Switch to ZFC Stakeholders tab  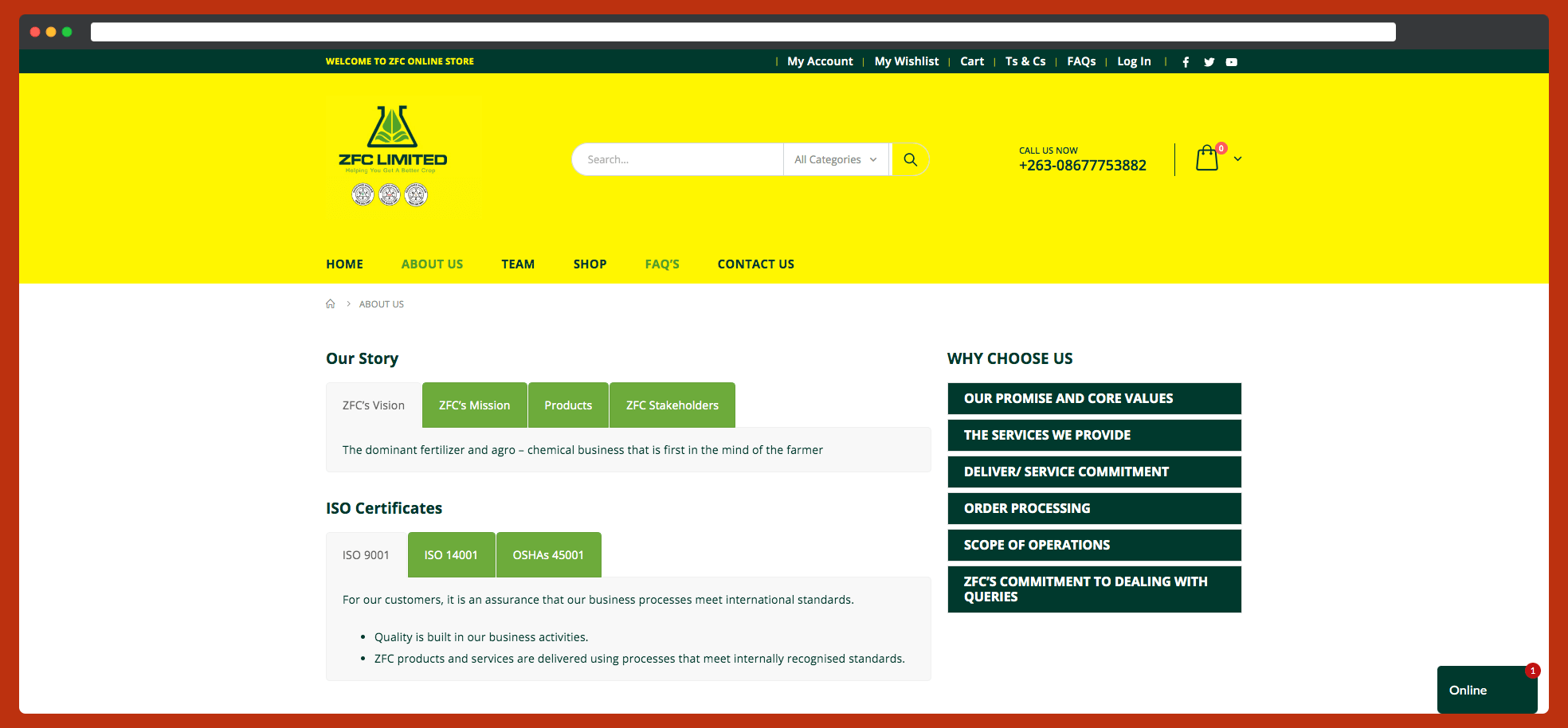pyautogui.click(x=672, y=405)
